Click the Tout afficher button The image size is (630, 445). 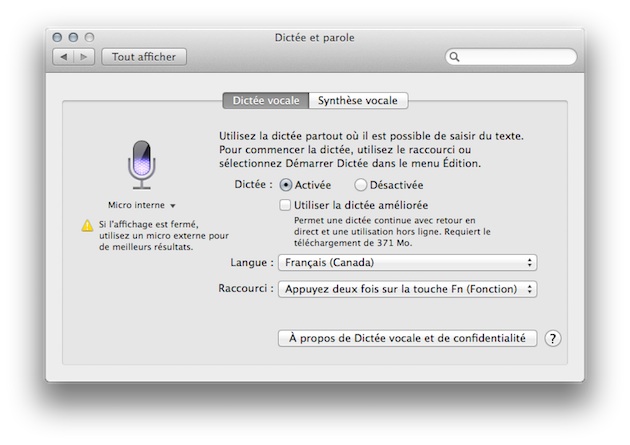(x=144, y=57)
